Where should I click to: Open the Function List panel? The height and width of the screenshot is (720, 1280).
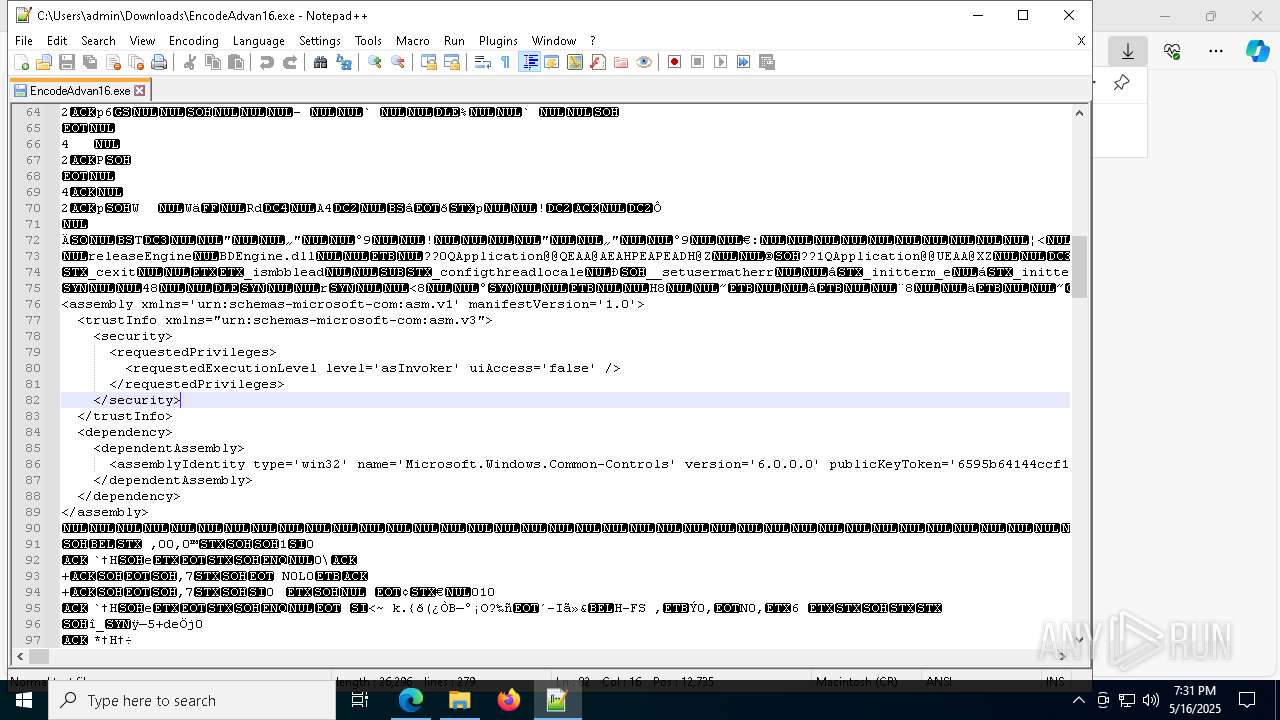(598, 62)
